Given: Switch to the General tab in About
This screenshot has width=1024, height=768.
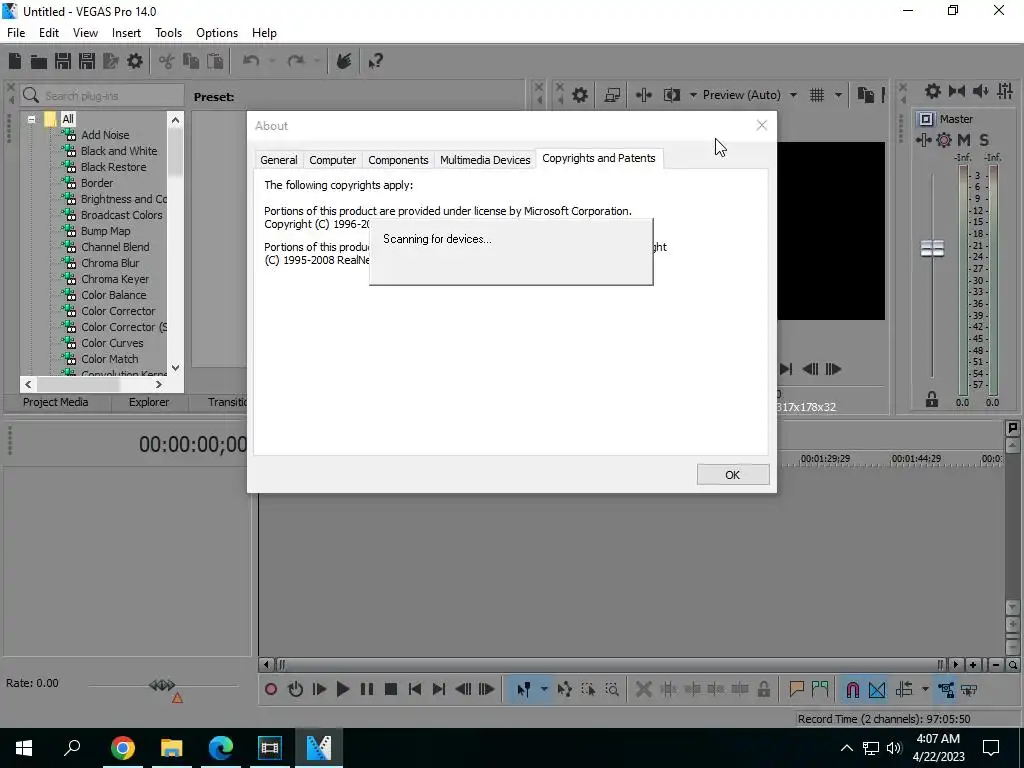Looking at the screenshot, I should (x=279, y=160).
